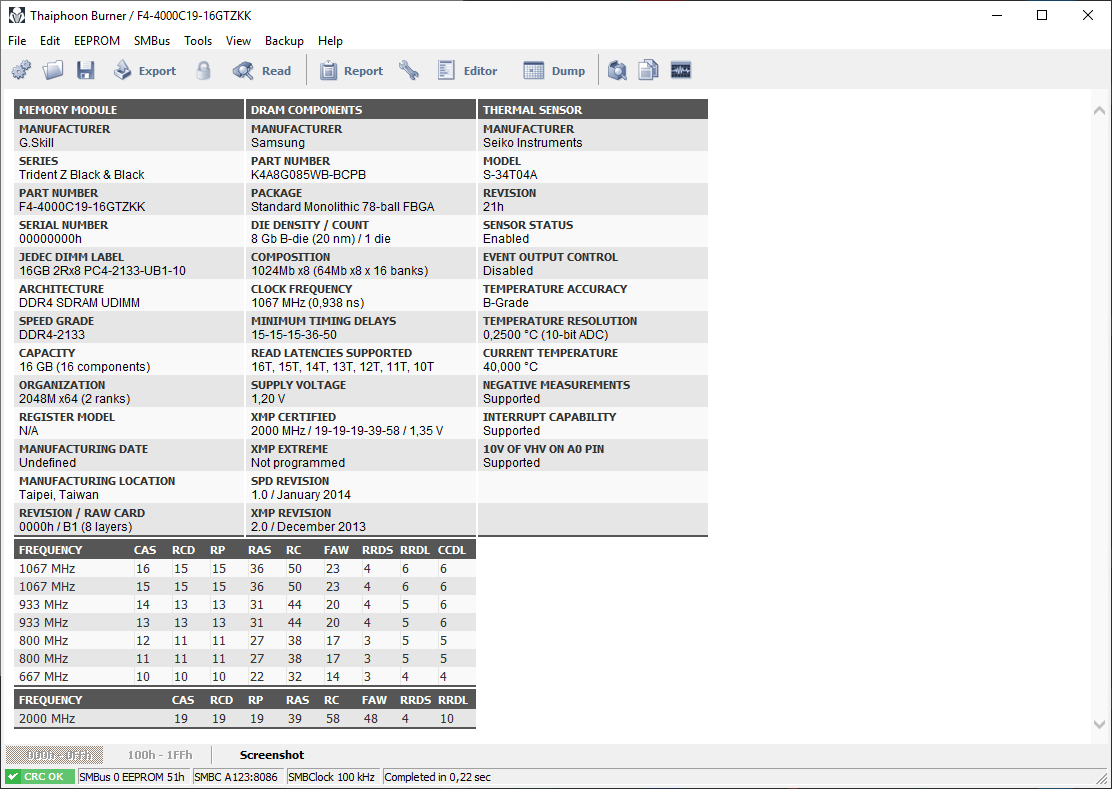Viewport: 1112px width, 789px height.
Task: Click the SMBC A123:8086 status field
Action: coord(238,777)
